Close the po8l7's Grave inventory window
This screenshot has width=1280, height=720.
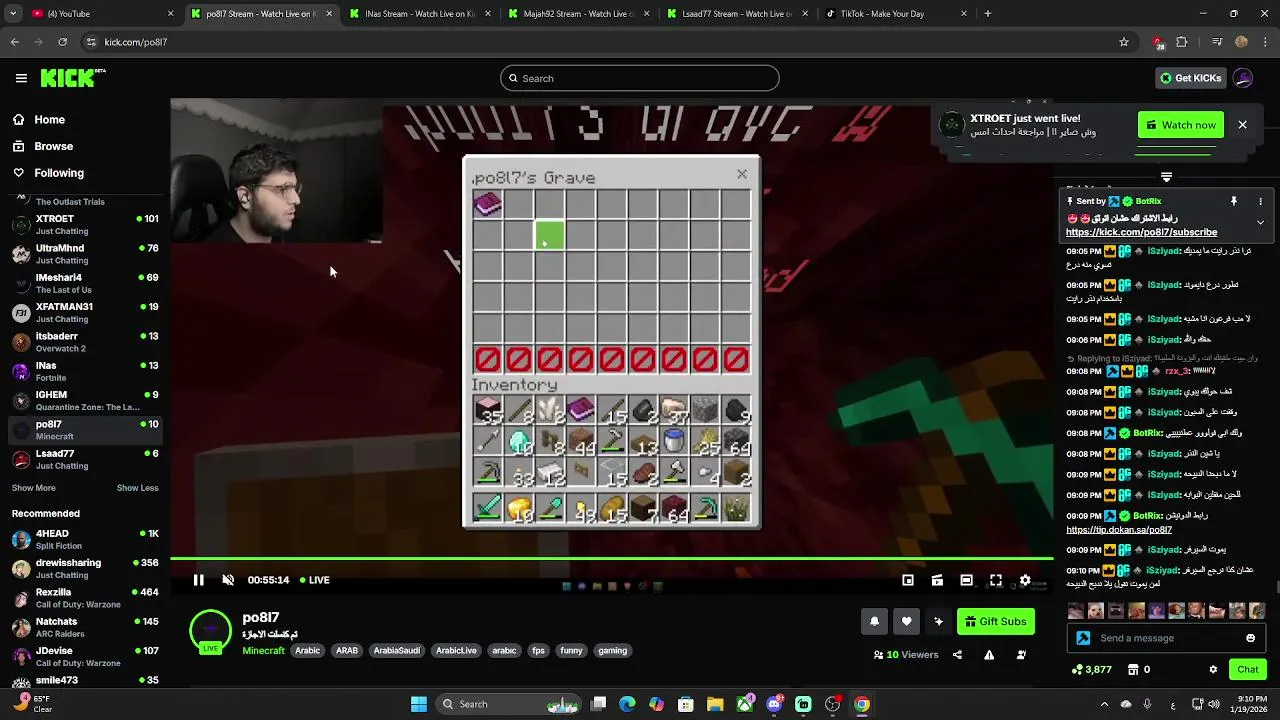pos(742,174)
